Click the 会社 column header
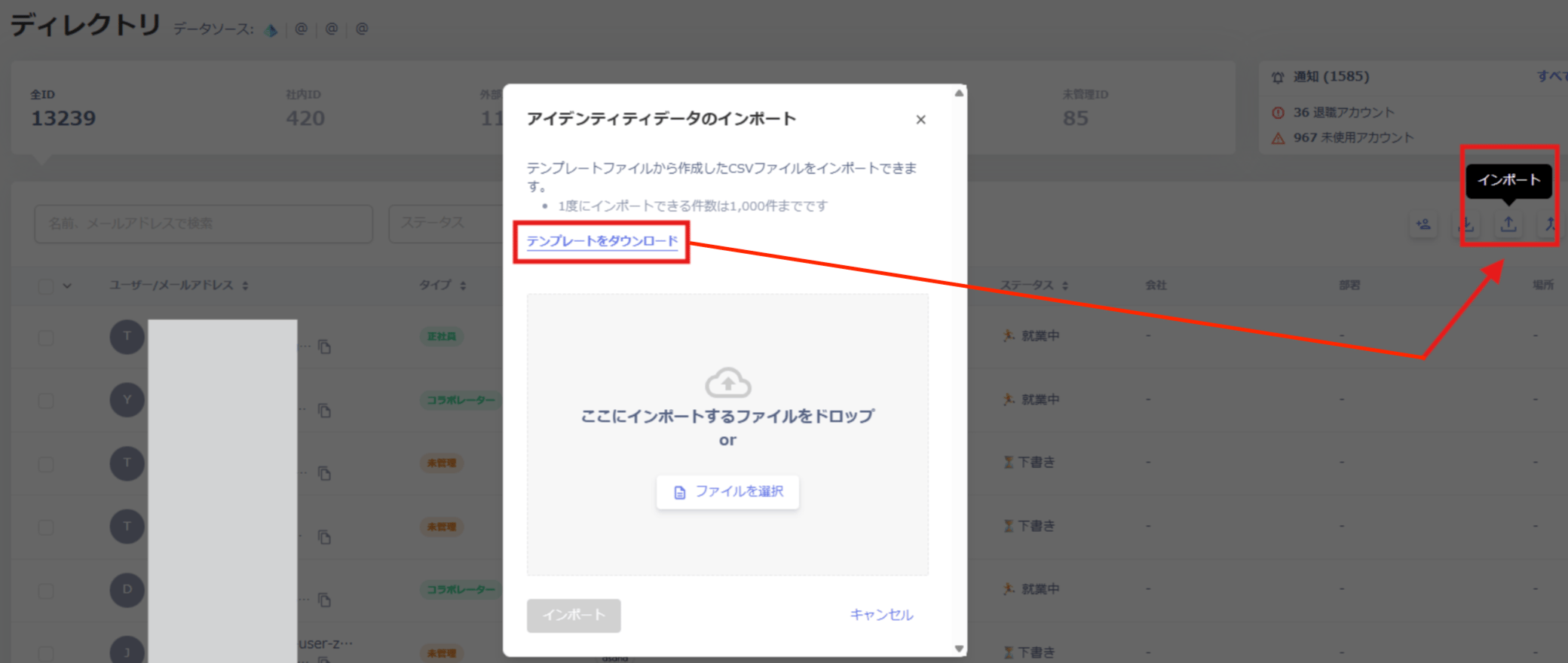Image resolution: width=1568 pixels, height=663 pixels. point(1156,285)
